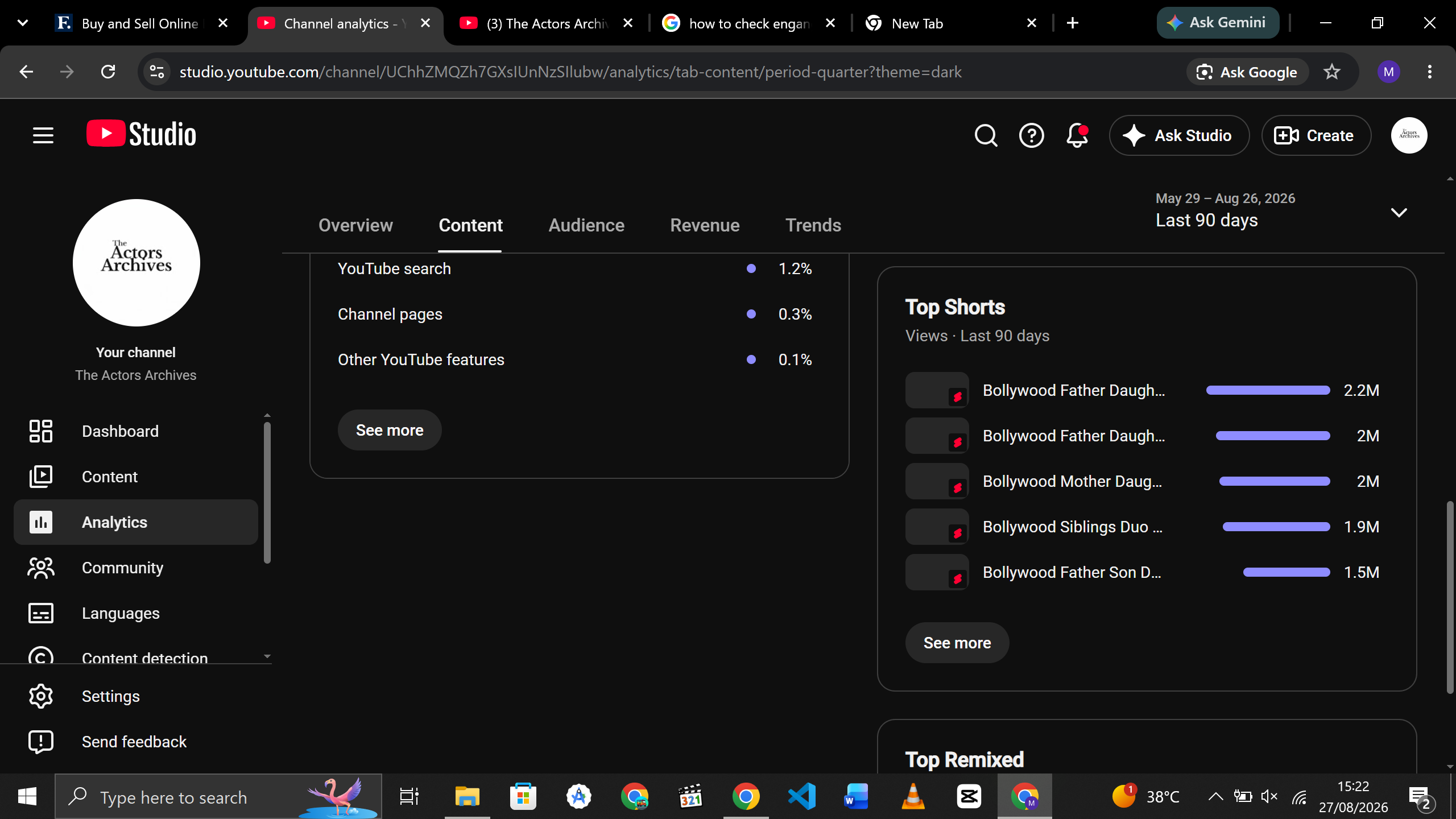1456x819 pixels.
Task: Click the YouTube search traffic source row
Action: [x=575, y=268]
